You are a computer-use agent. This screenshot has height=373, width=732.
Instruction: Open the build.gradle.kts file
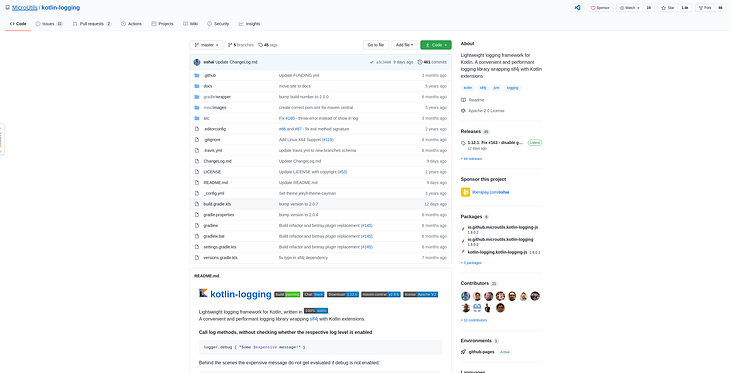[x=217, y=204]
